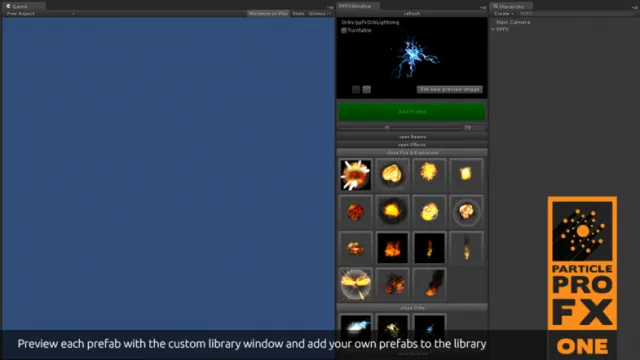Choose the small yellow fire puff thumbnail

click(466, 175)
